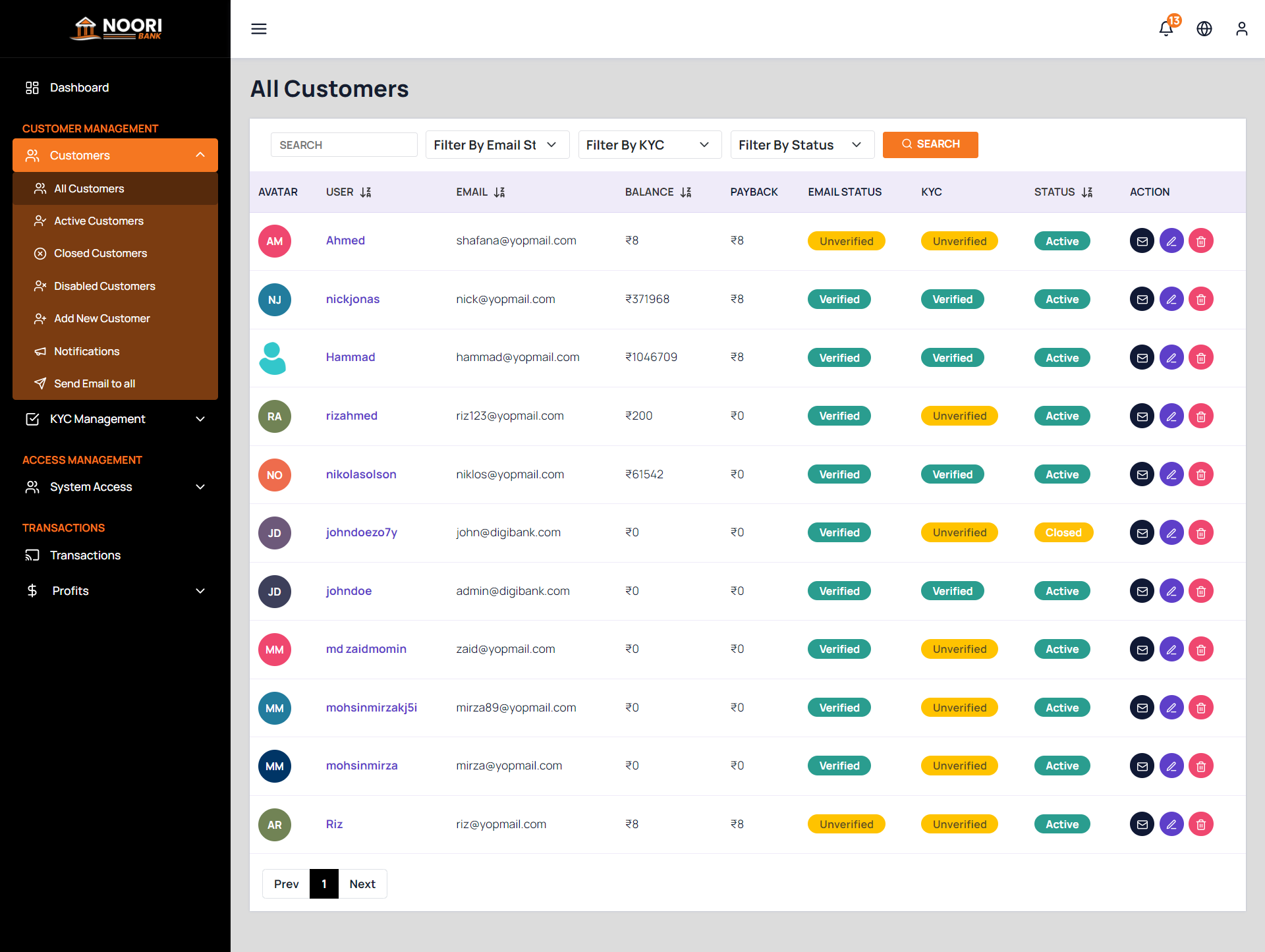The image size is (1265, 952).
Task: Select Closed Customers in the sidebar
Action: click(100, 253)
